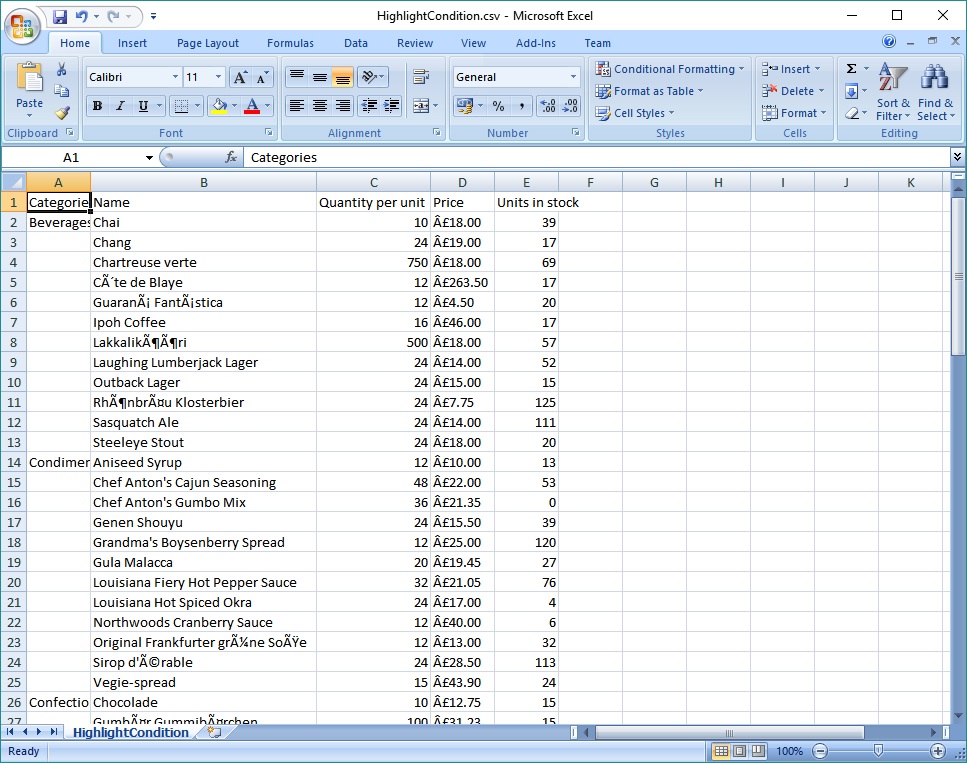The width and height of the screenshot is (967, 763).
Task: Toggle Center horizontal alignment
Action: tap(319, 105)
